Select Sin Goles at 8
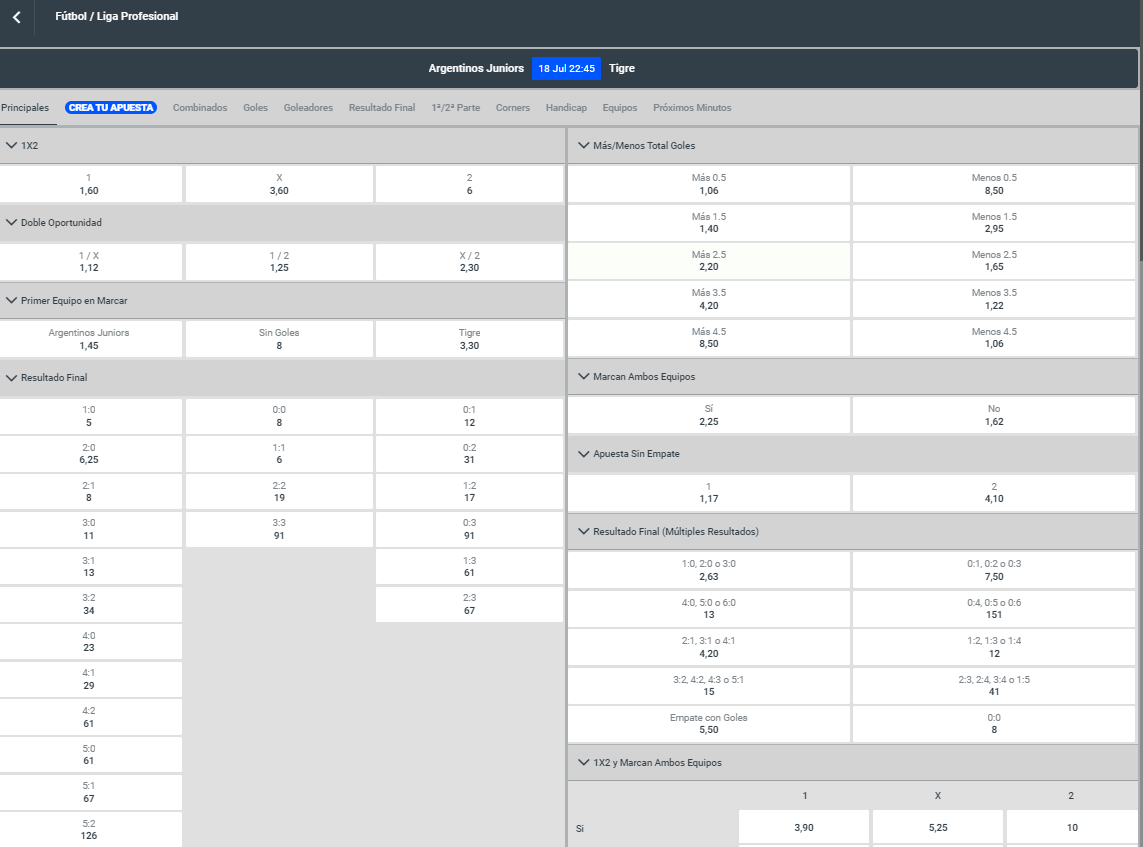 click(279, 339)
